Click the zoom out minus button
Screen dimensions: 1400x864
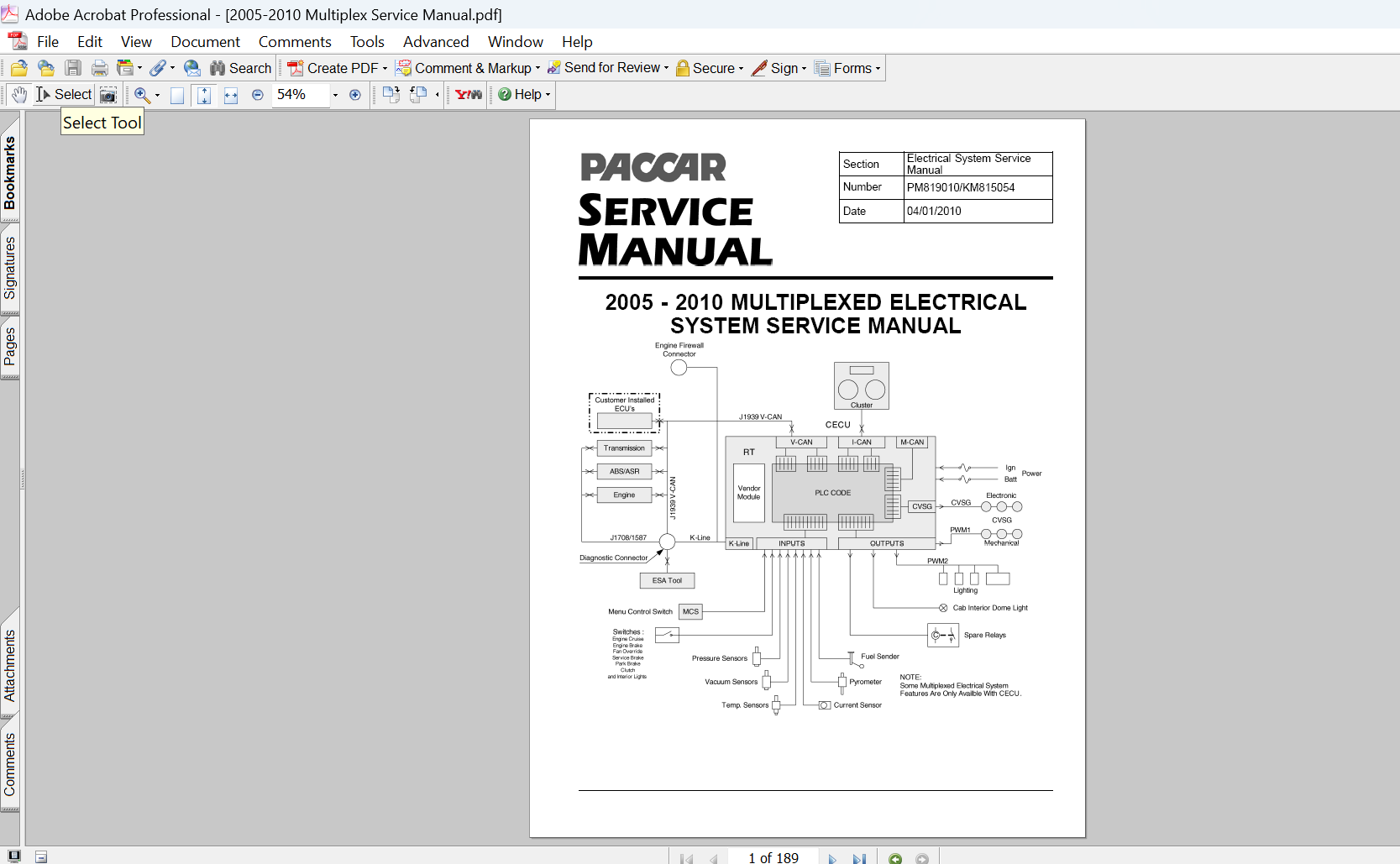click(258, 95)
